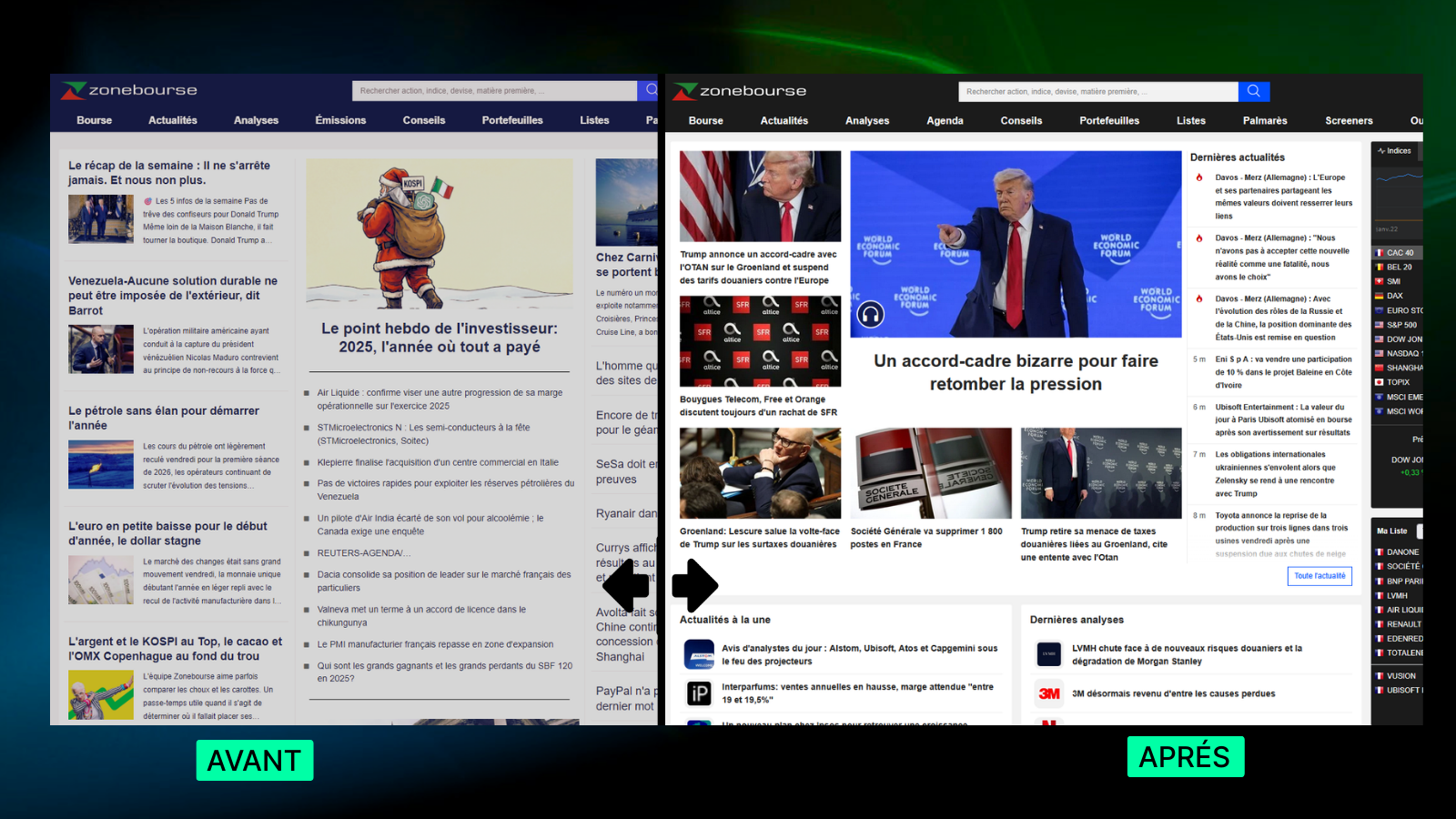Open headline Le récap de la semaine
This screenshot has width=1456, height=819.
169,173
